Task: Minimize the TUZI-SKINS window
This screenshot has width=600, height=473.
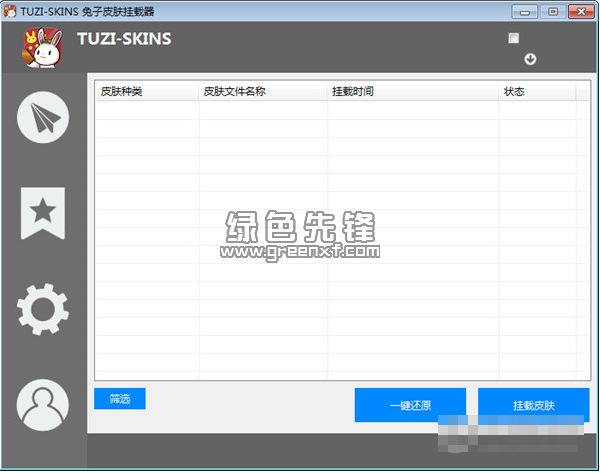Action: tap(525, 12)
